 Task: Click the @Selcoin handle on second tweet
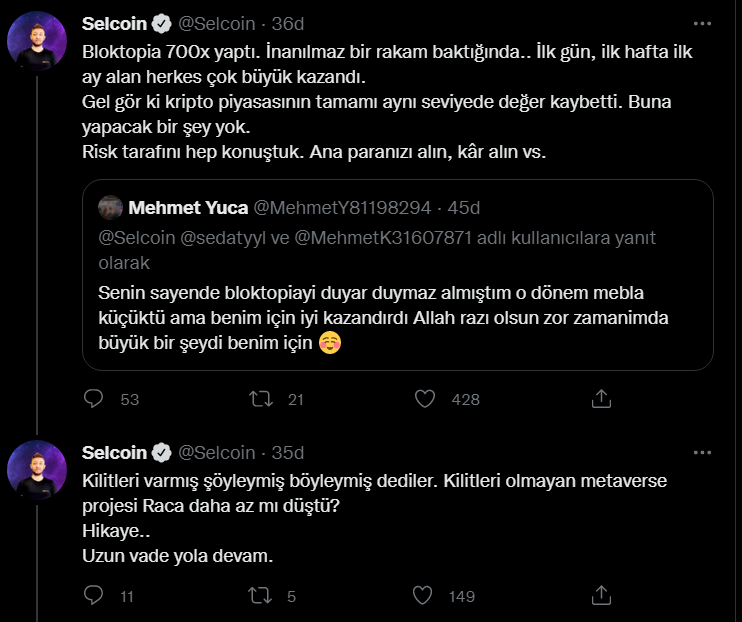click(x=216, y=453)
